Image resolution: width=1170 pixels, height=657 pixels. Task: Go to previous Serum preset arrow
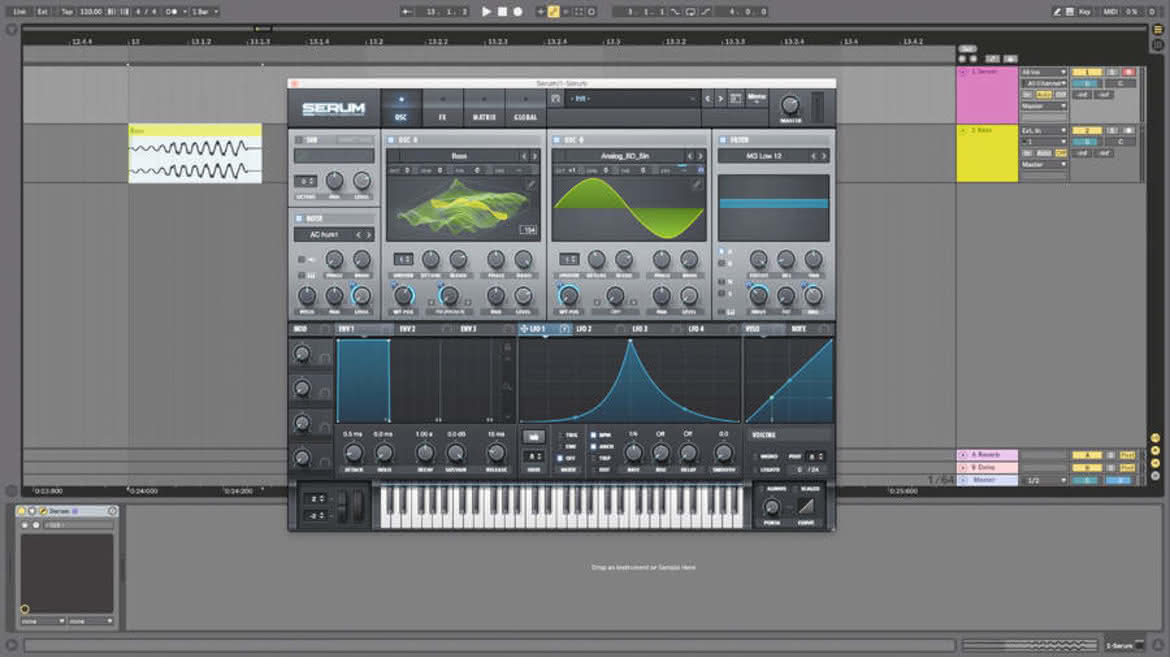[x=708, y=99]
